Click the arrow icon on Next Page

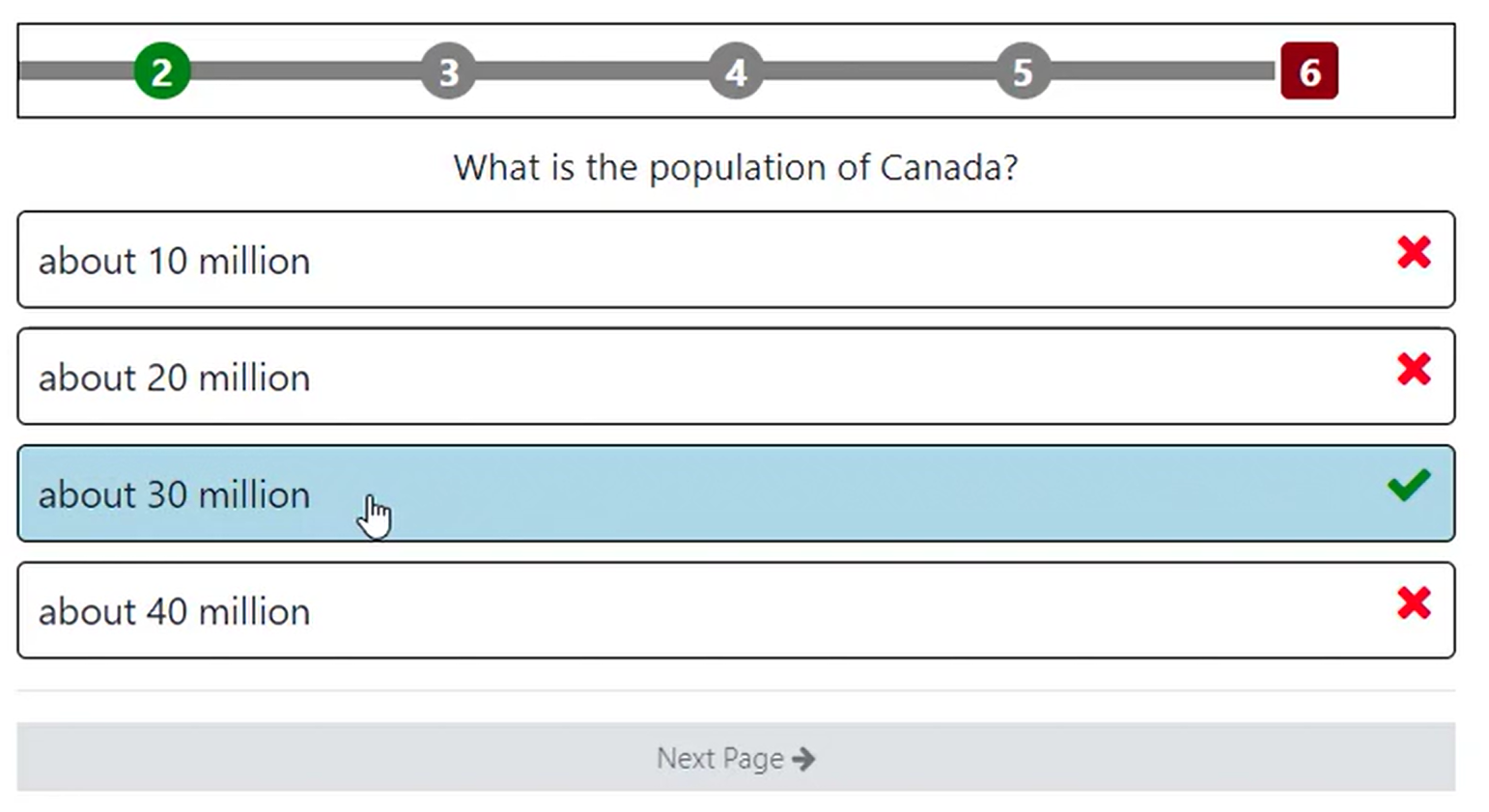(803, 760)
